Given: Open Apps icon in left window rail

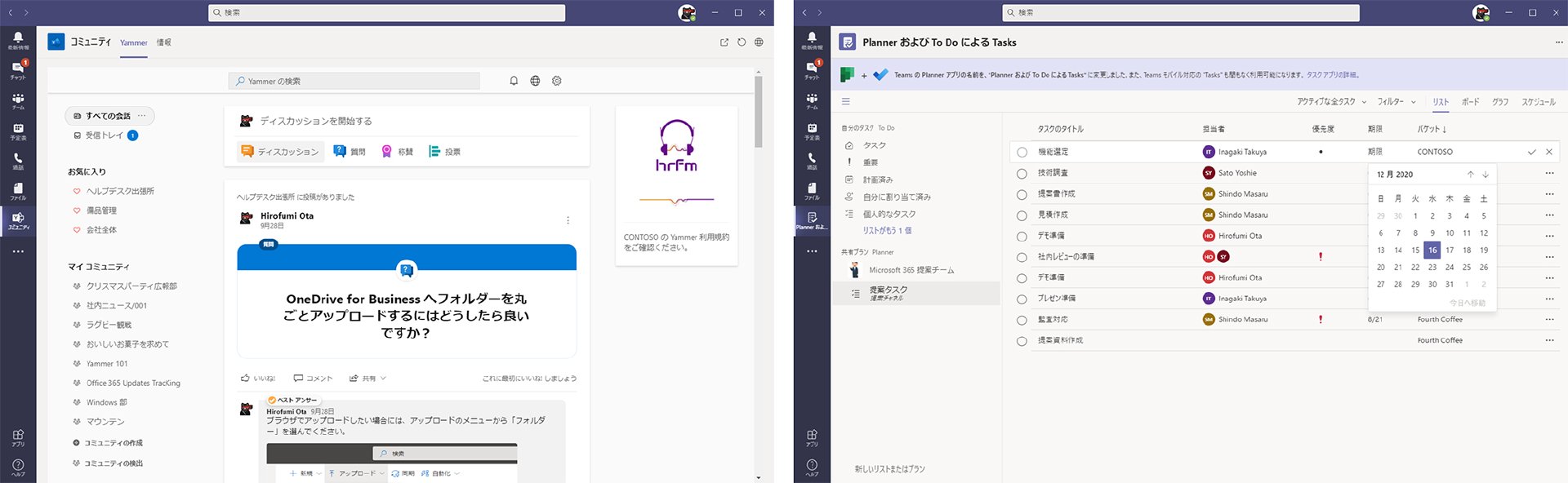Looking at the screenshot, I should tap(18, 438).
